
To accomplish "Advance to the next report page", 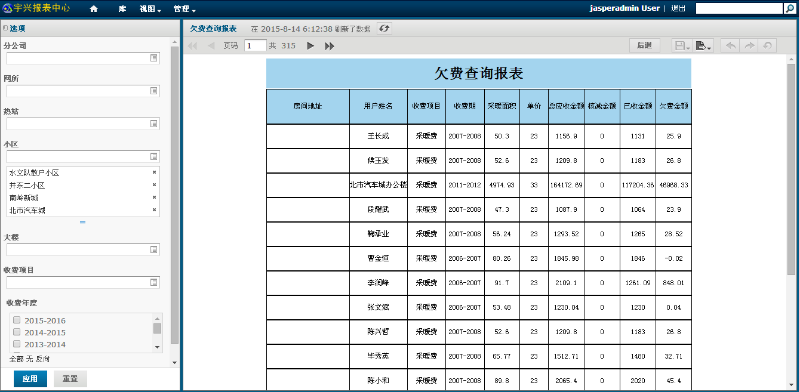I will 310,46.
